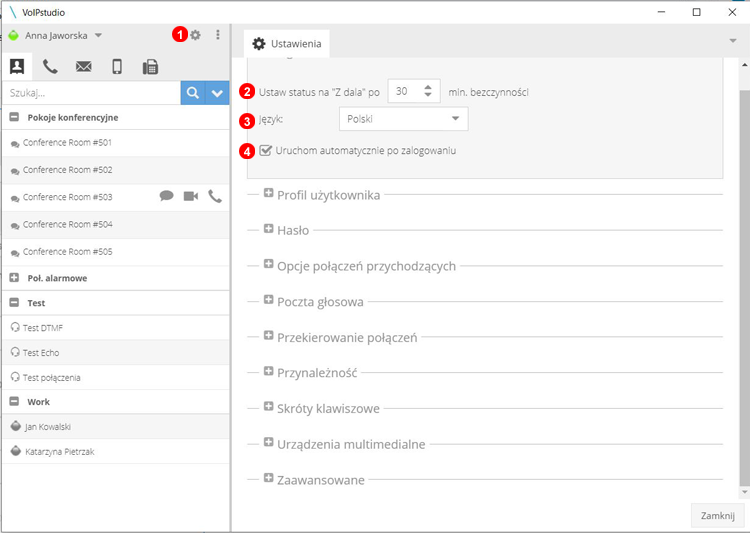The height and width of the screenshot is (533, 750).
Task: Open settings via the gear icon
Action: 196,35
